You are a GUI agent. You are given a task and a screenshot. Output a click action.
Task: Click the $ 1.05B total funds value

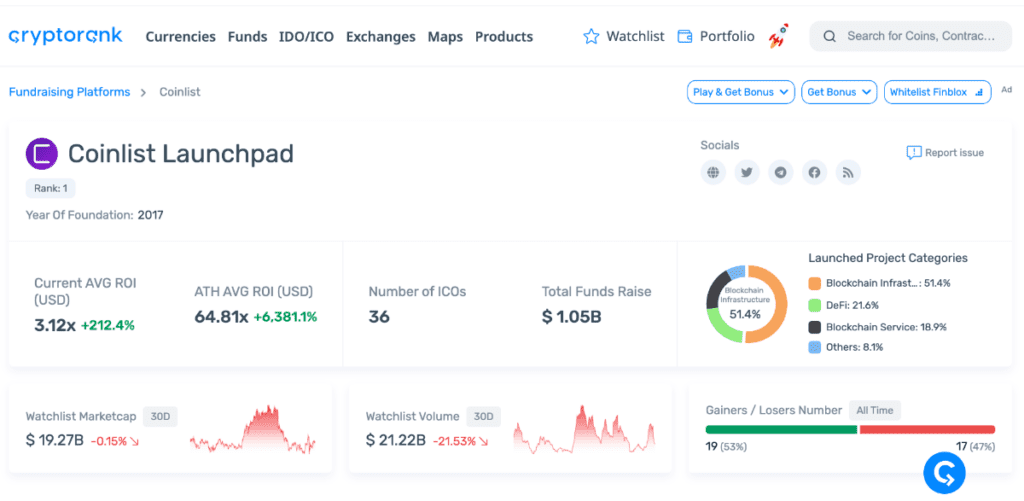click(x=571, y=317)
